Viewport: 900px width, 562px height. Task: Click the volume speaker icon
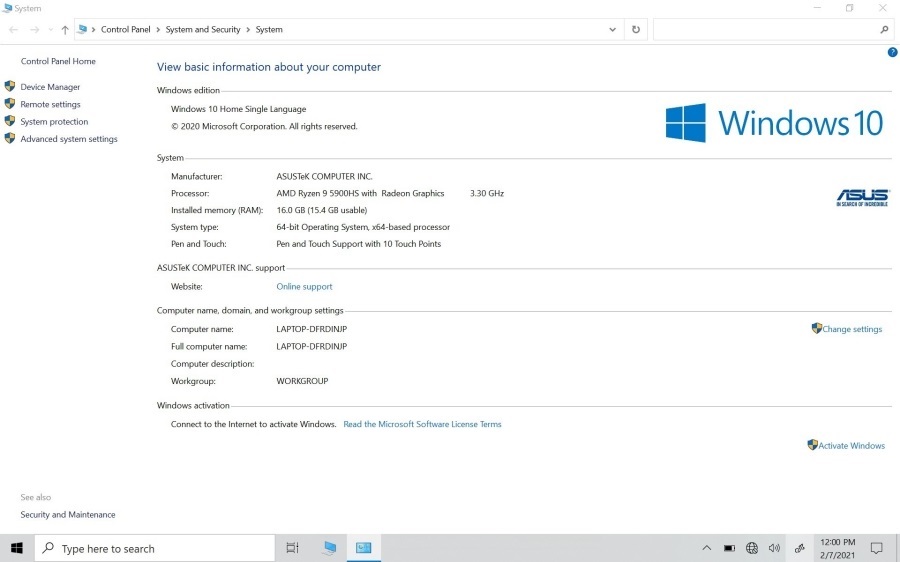click(774, 548)
